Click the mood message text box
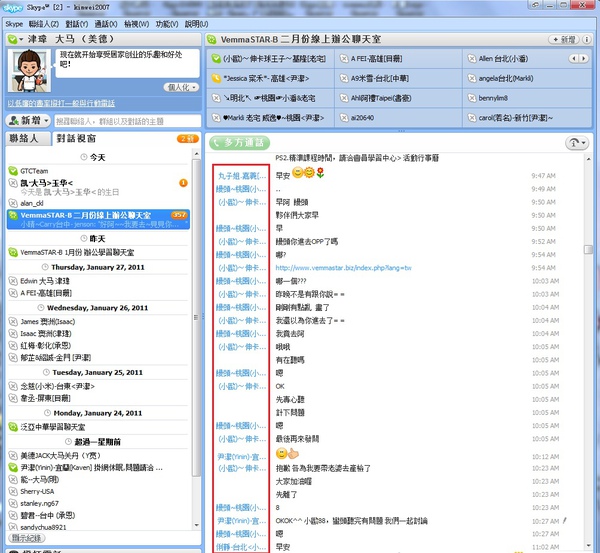Screen dimensions: 600x553 pyautogui.click(x=127, y=63)
